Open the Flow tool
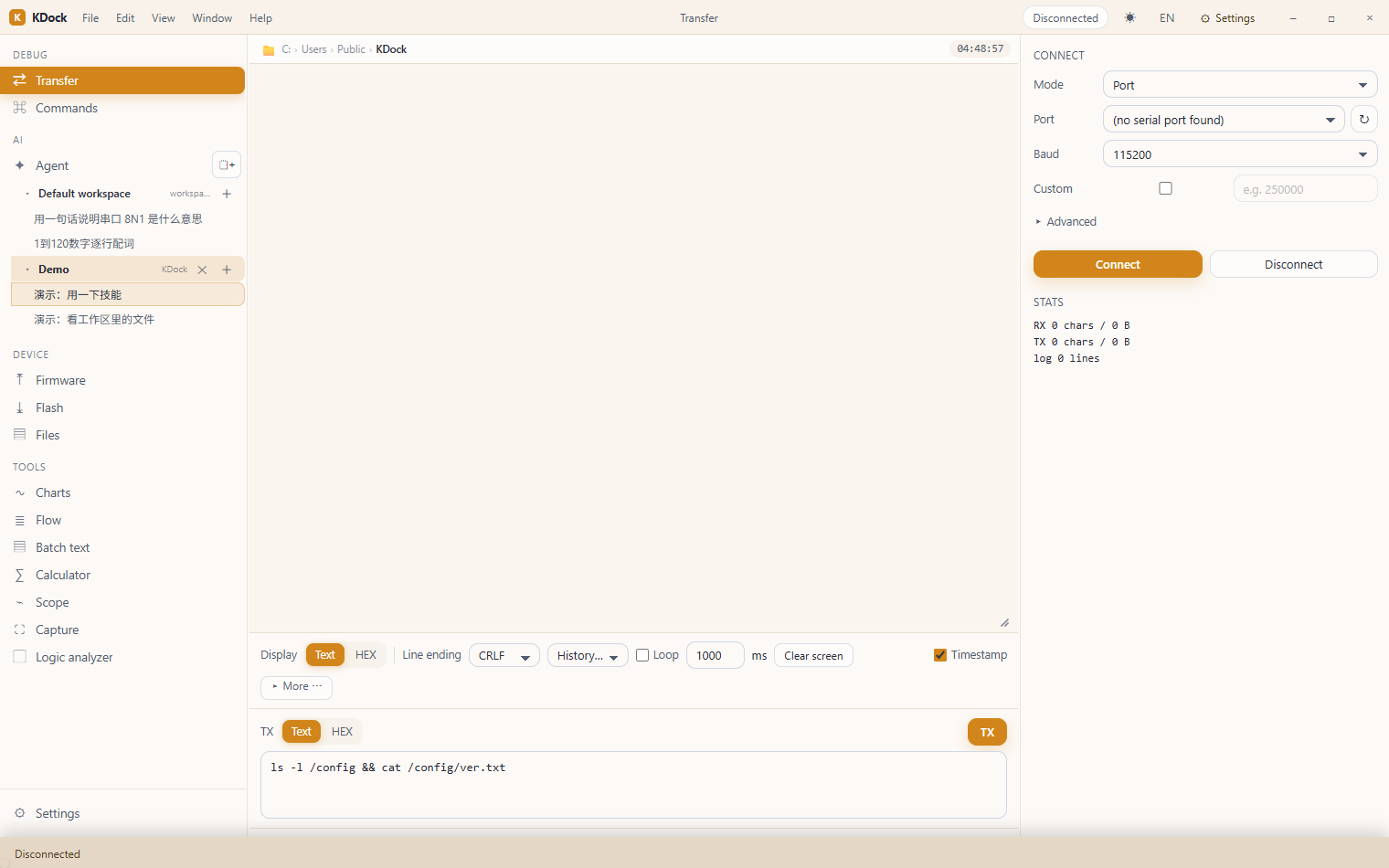Screen dimensions: 1389x868 pyautogui.click(x=122, y=520)
